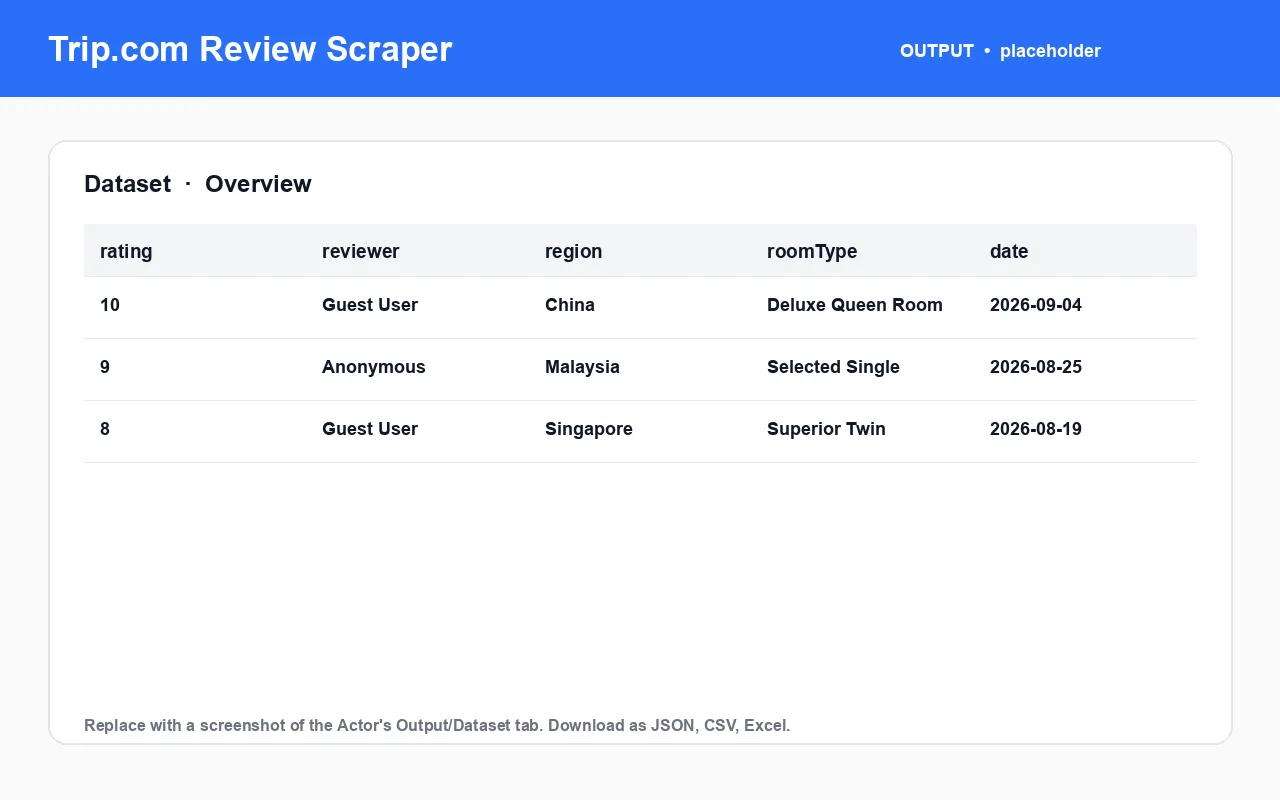Viewport: 1280px width, 800px height.
Task: Click the OUTPUT label in header
Action: point(937,51)
